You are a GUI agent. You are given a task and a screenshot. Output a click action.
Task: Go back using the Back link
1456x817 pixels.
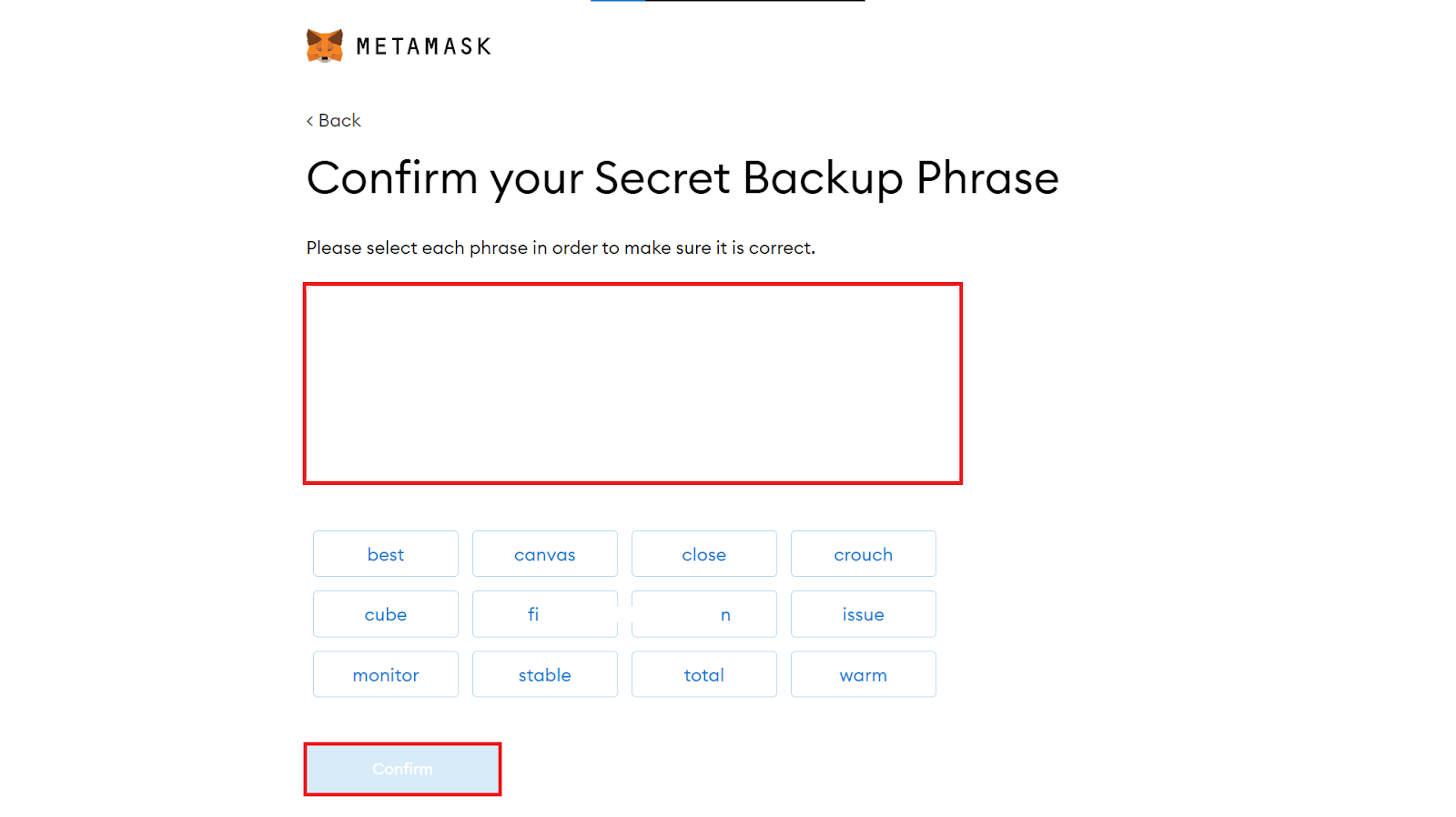point(334,121)
